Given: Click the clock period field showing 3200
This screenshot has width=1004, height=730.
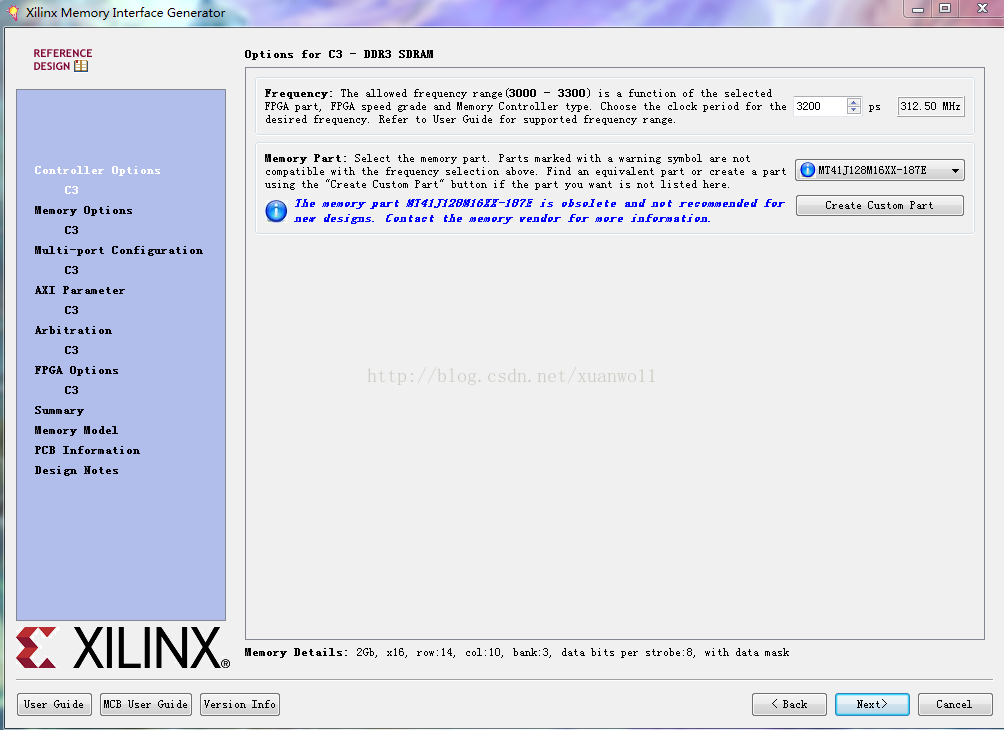Looking at the screenshot, I should [820, 106].
